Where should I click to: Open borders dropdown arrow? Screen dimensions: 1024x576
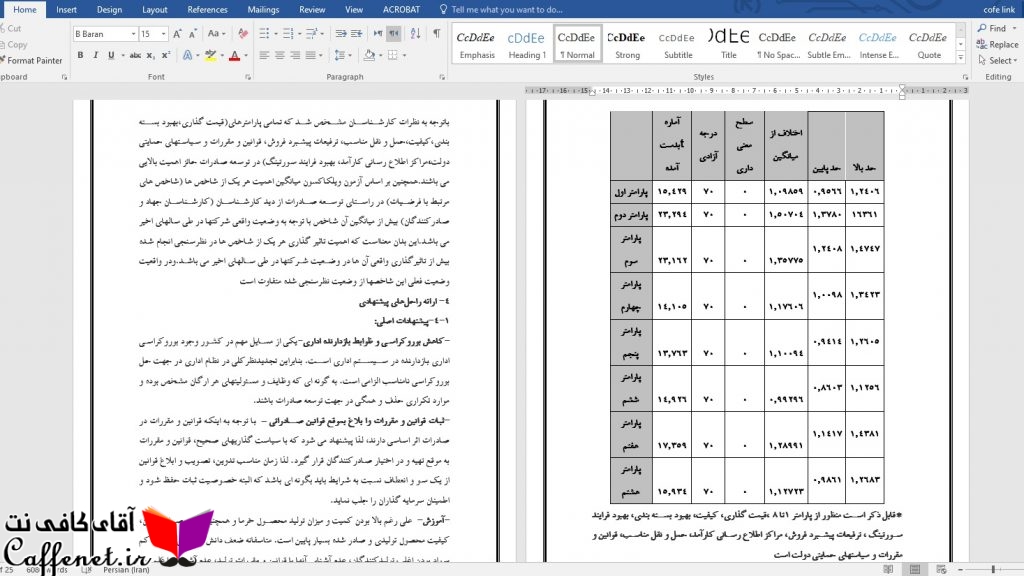pos(404,56)
